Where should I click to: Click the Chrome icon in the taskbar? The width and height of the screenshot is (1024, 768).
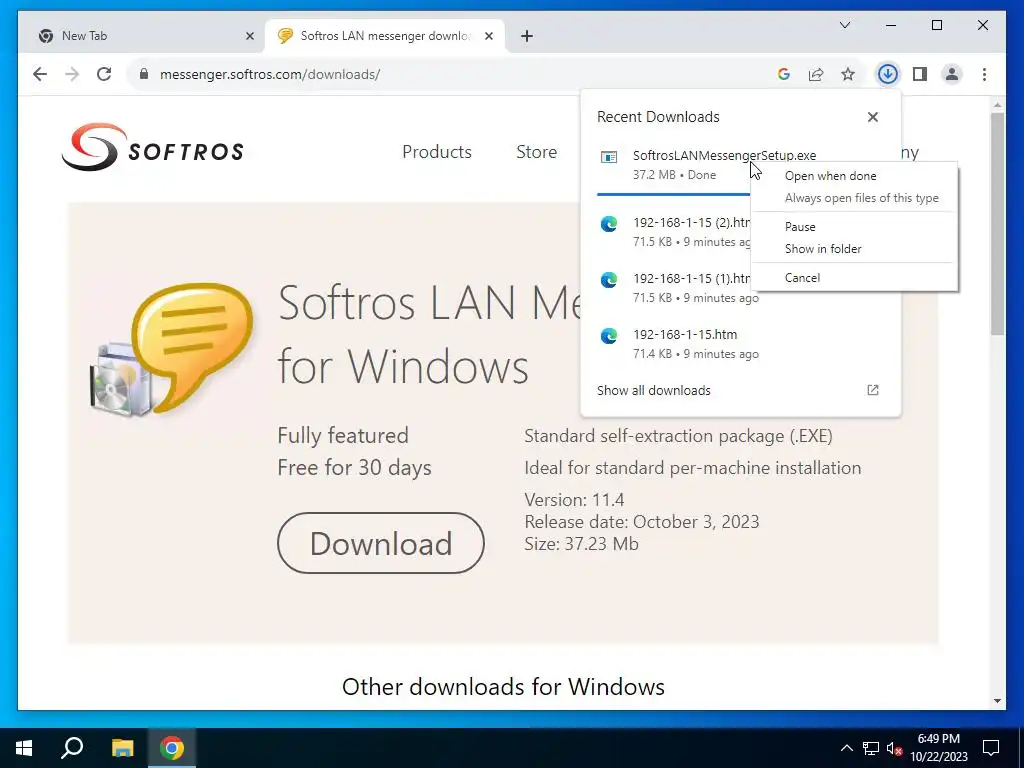(x=172, y=748)
